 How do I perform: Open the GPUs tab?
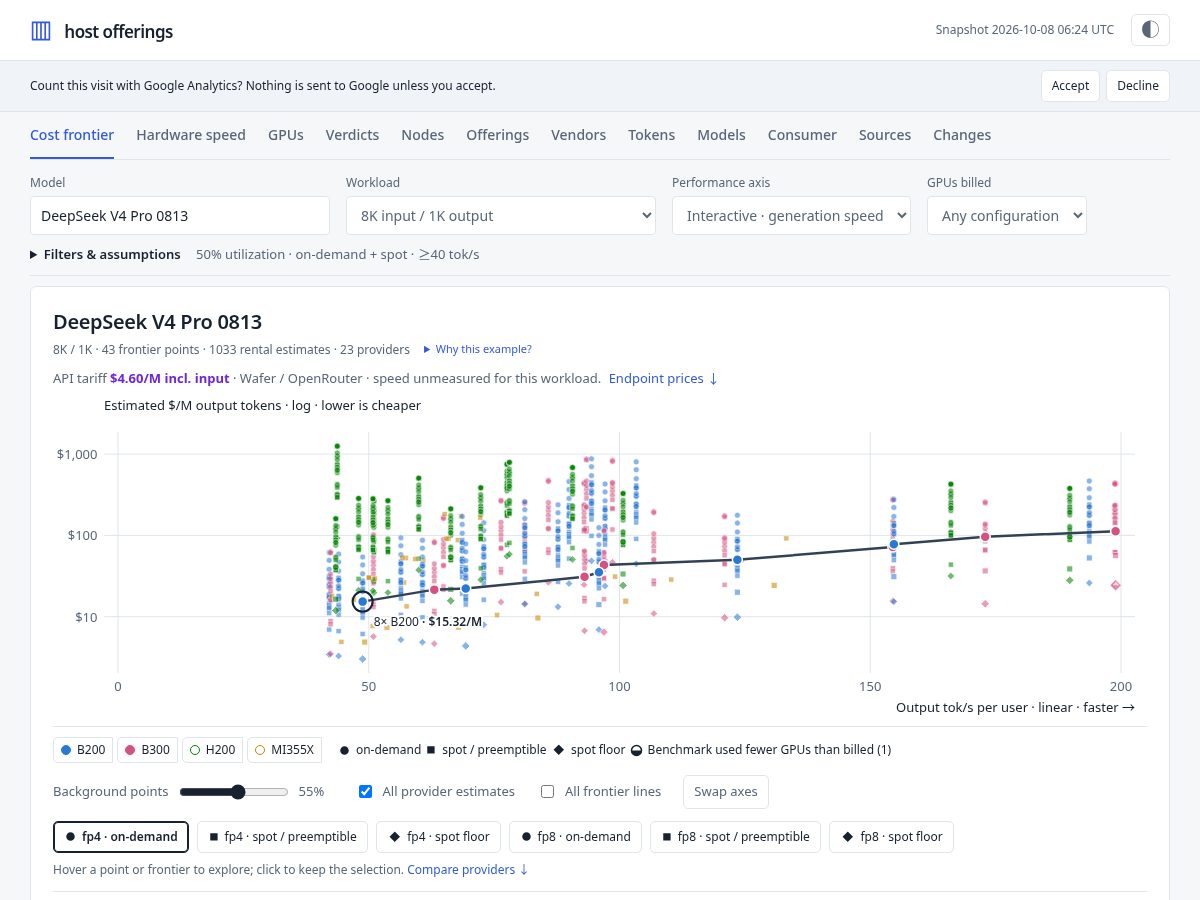pyautogui.click(x=286, y=135)
